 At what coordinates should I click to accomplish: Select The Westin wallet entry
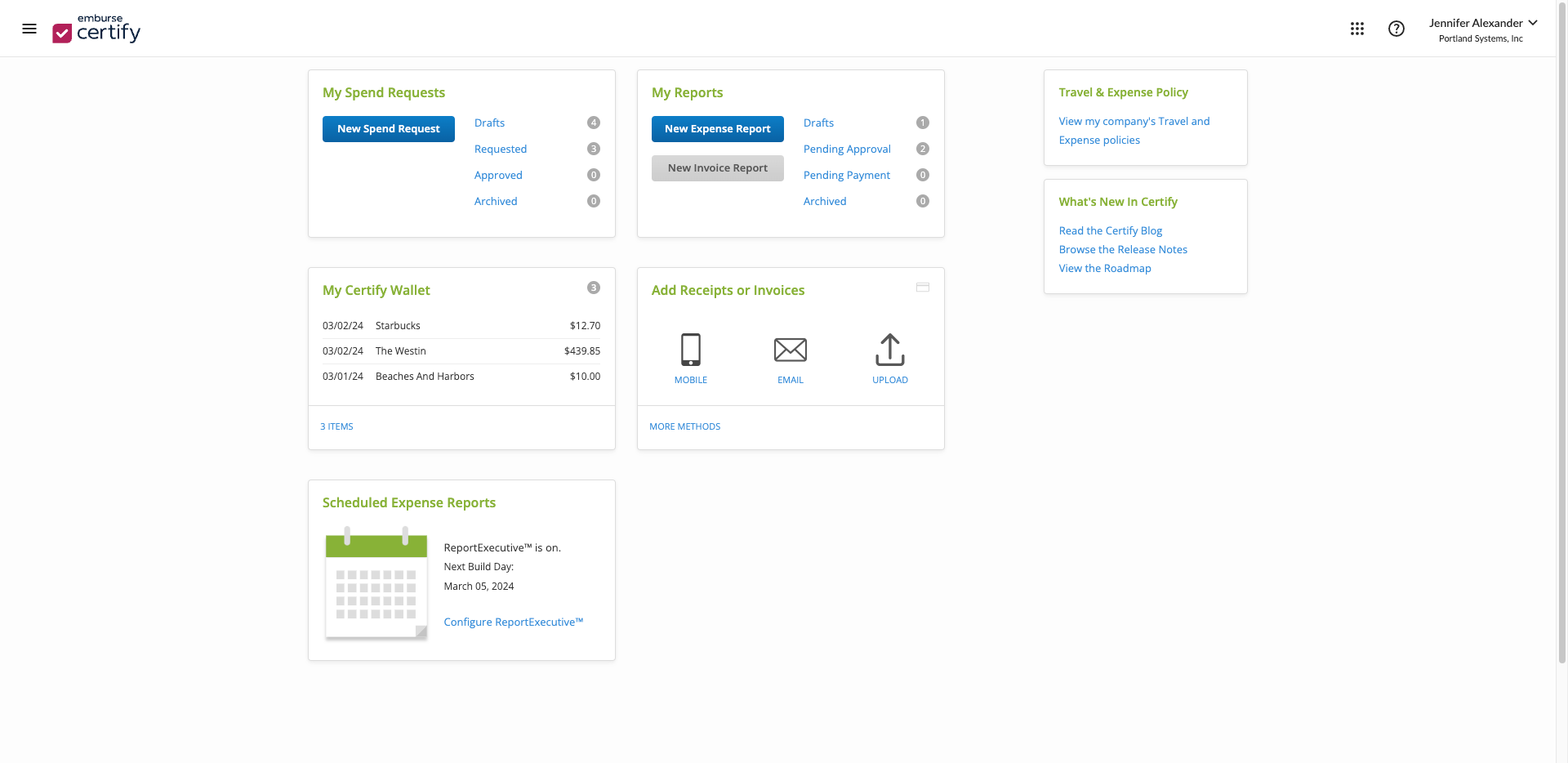[x=400, y=350]
